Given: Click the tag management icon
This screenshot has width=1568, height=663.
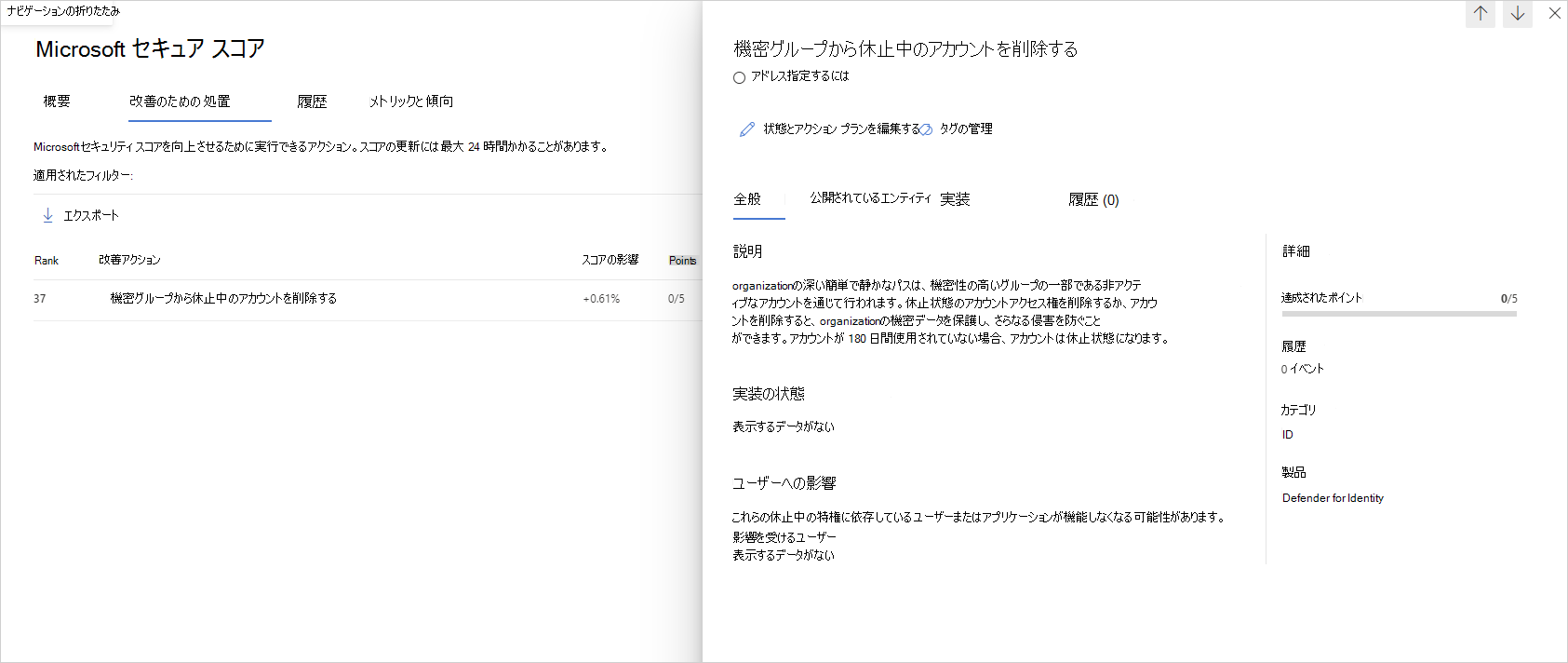Looking at the screenshot, I should [927, 129].
